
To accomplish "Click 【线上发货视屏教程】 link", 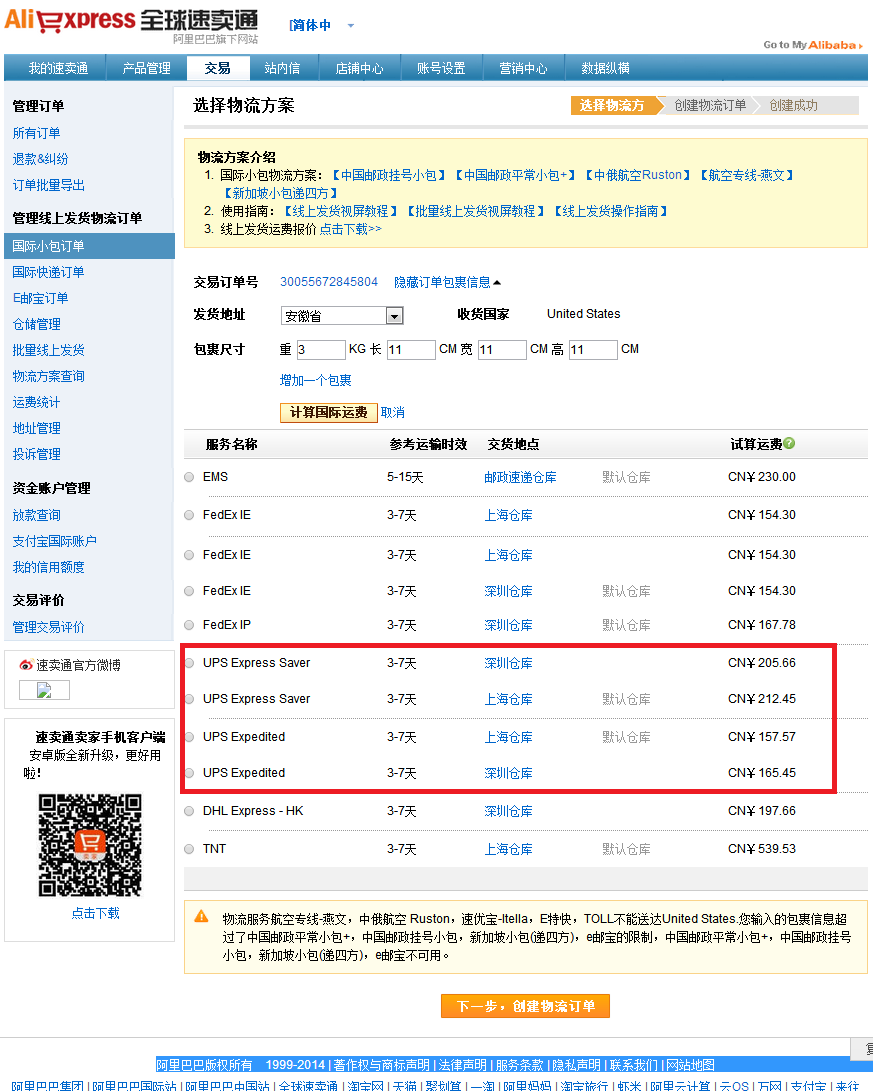I will pyautogui.click(x=340, y=211).
